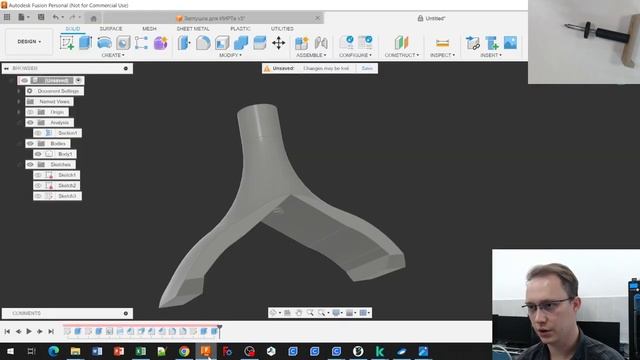Jump to the timeline end

(x=51, y=331)
